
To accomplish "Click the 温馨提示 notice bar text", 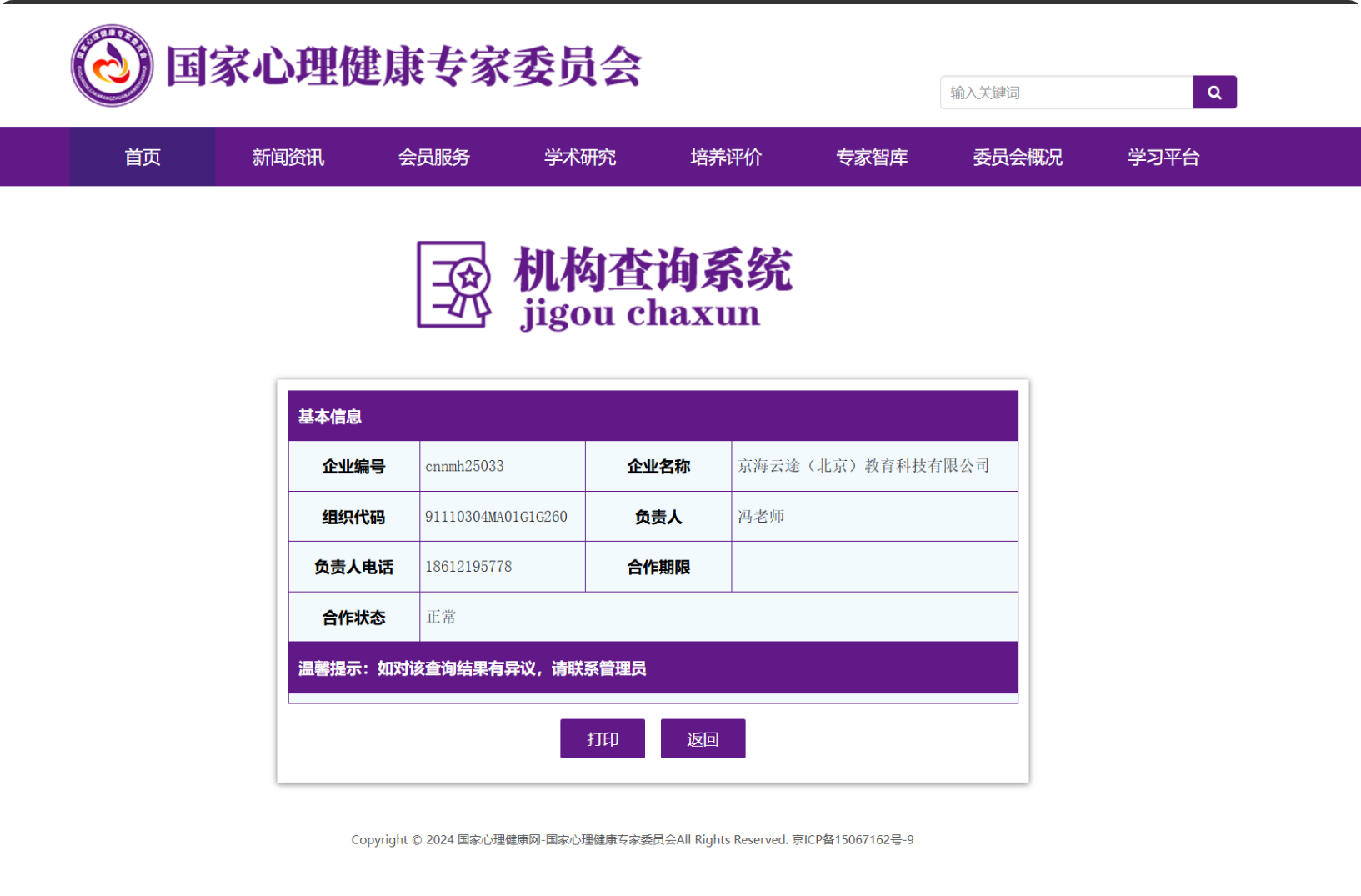I will click(472, 668).
